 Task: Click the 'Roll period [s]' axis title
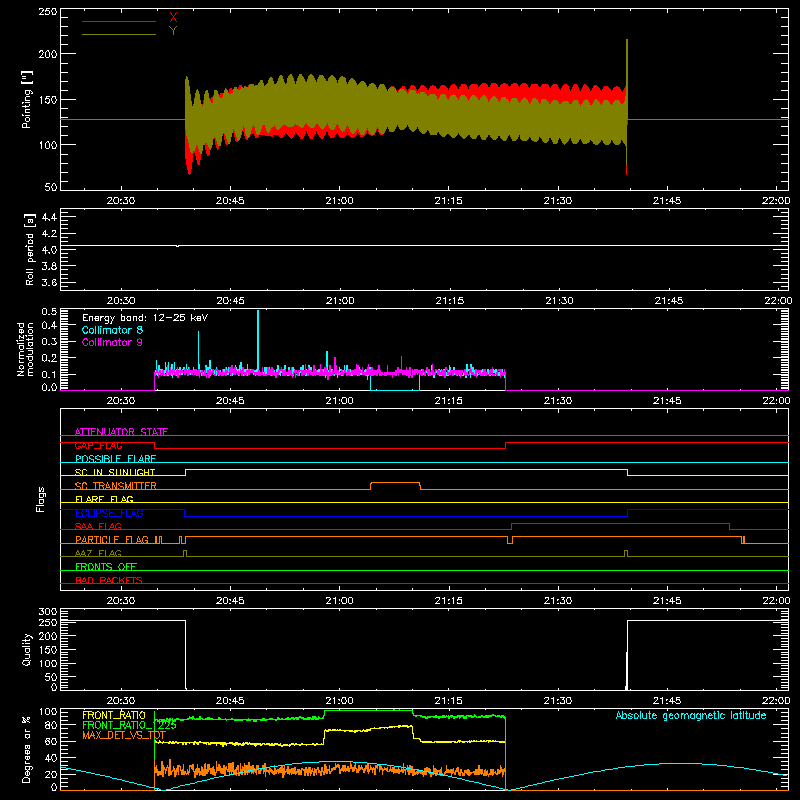(30, 249)
